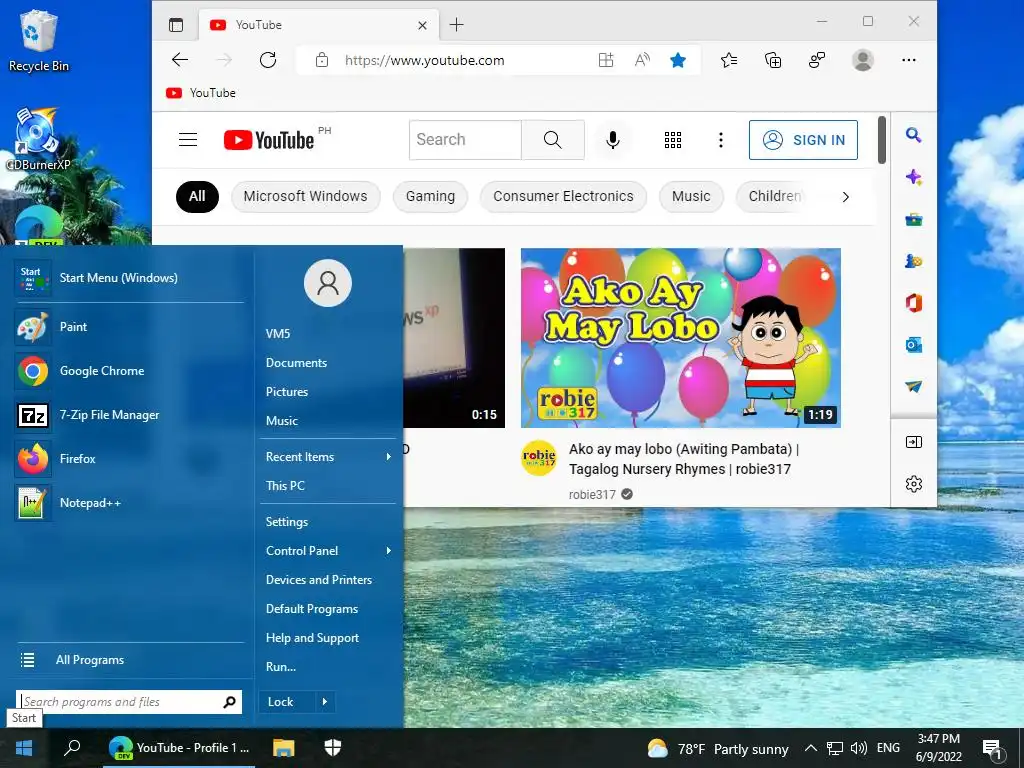Click the YouTube page vertical scrollbar
Viewport: 1024px width, 768px height.
pyautogui.click(x=882, y=140)
